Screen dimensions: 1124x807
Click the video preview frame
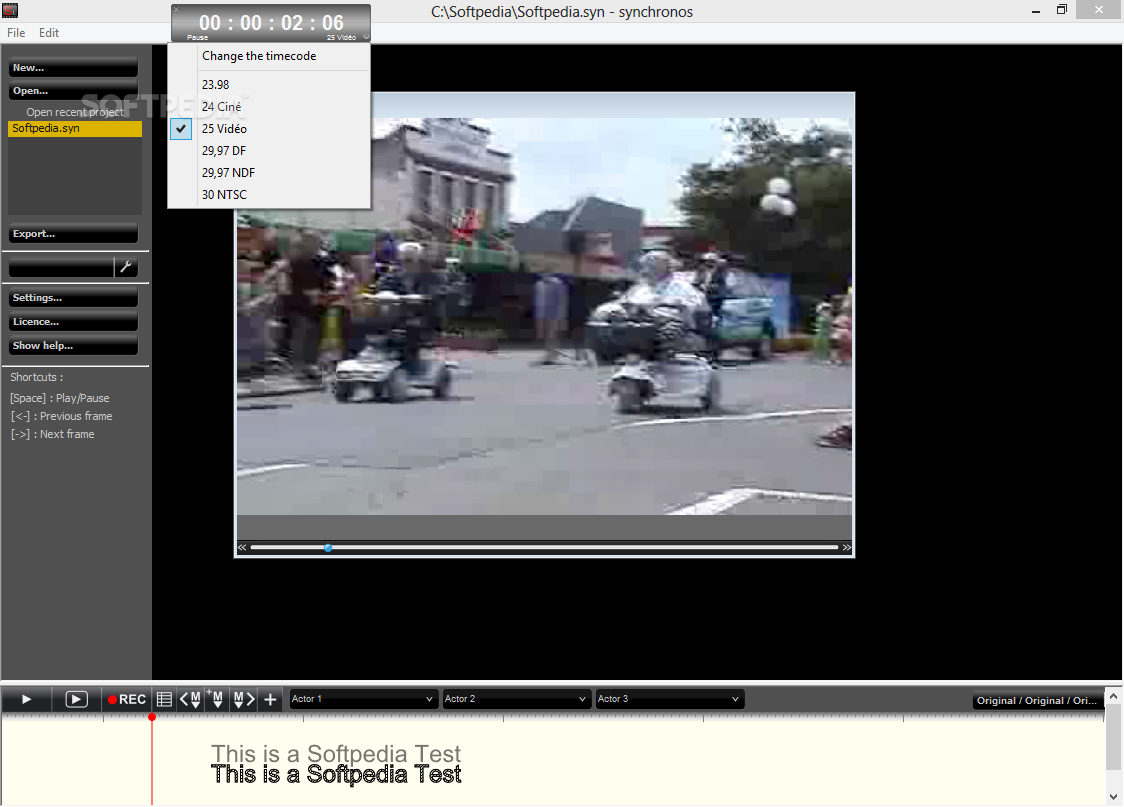coord(545,315)
